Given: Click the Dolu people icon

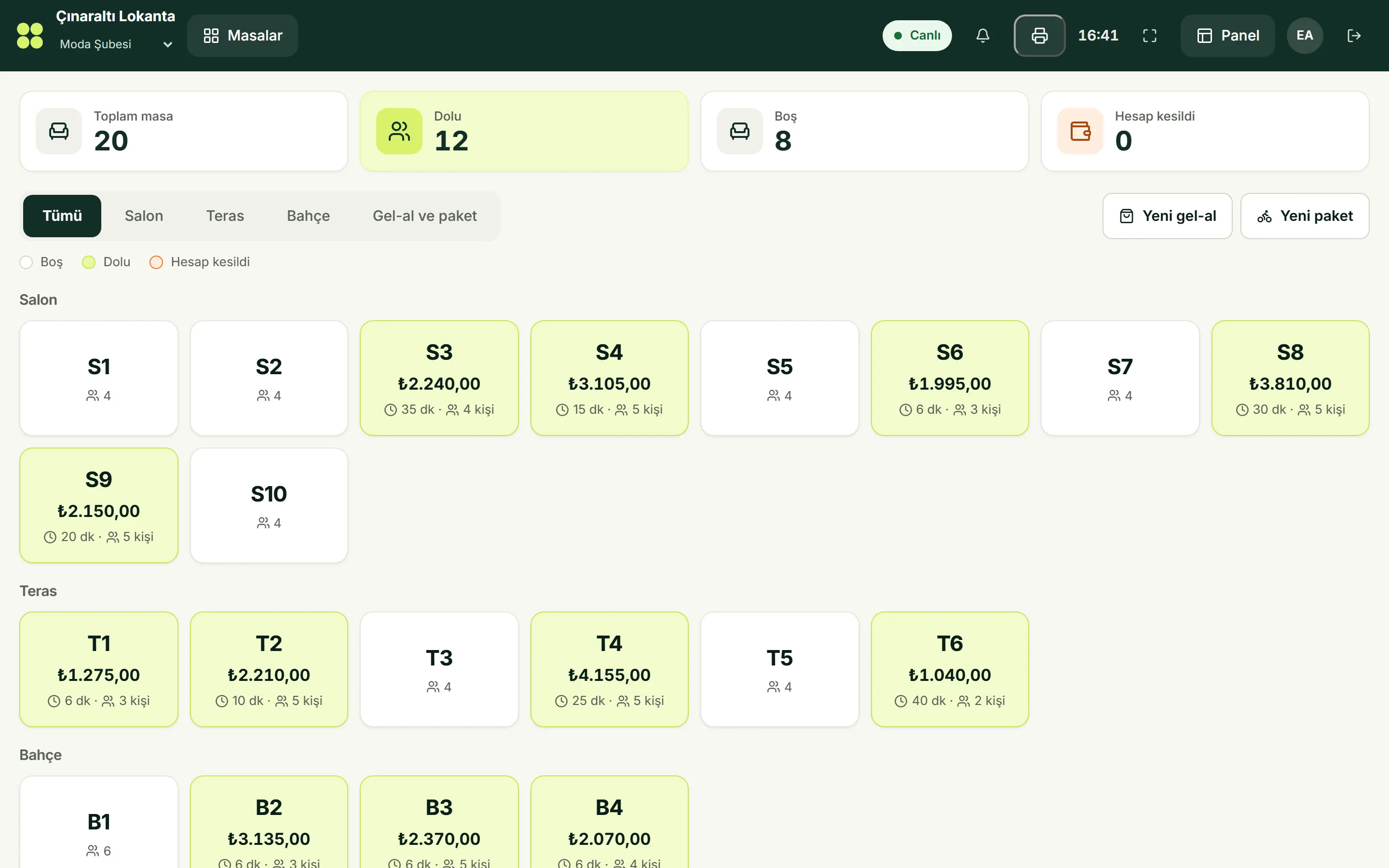Looking at the screenshot, I should 399,131.
